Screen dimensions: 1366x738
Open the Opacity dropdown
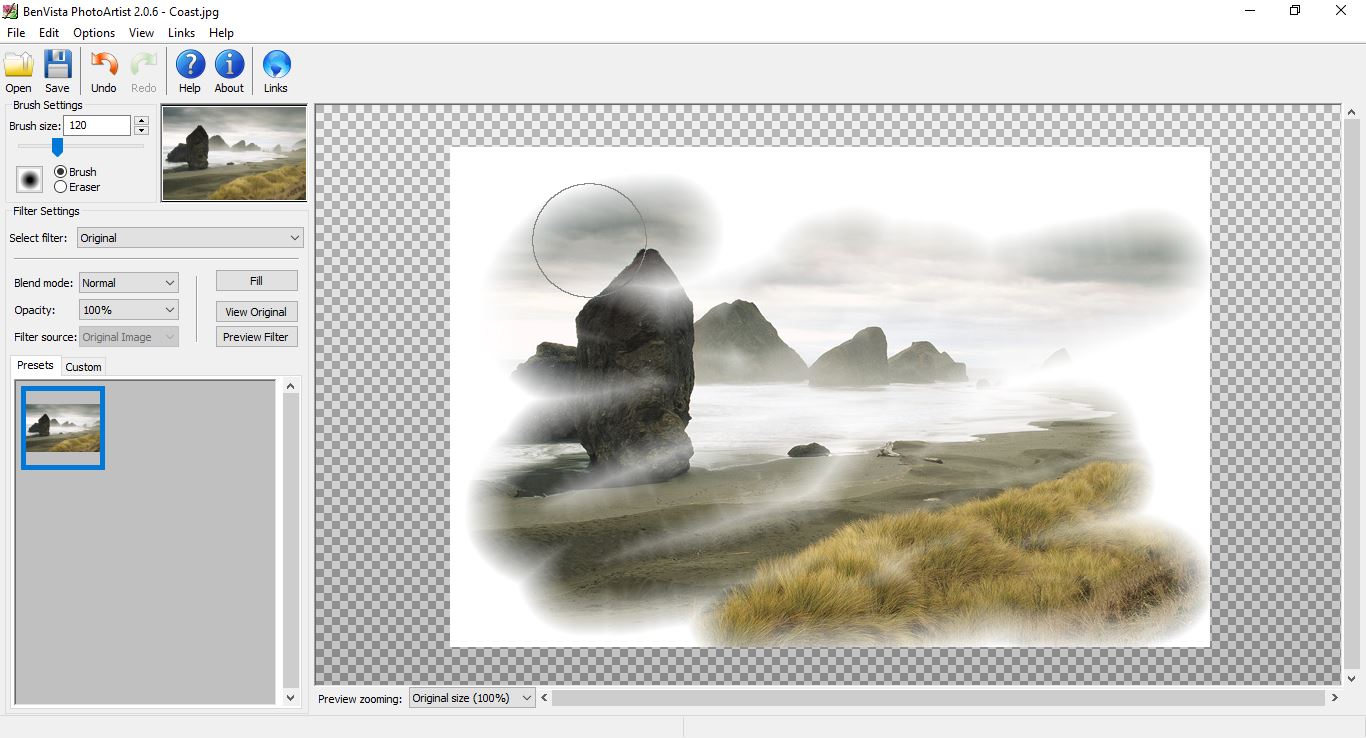coord(129,310)
